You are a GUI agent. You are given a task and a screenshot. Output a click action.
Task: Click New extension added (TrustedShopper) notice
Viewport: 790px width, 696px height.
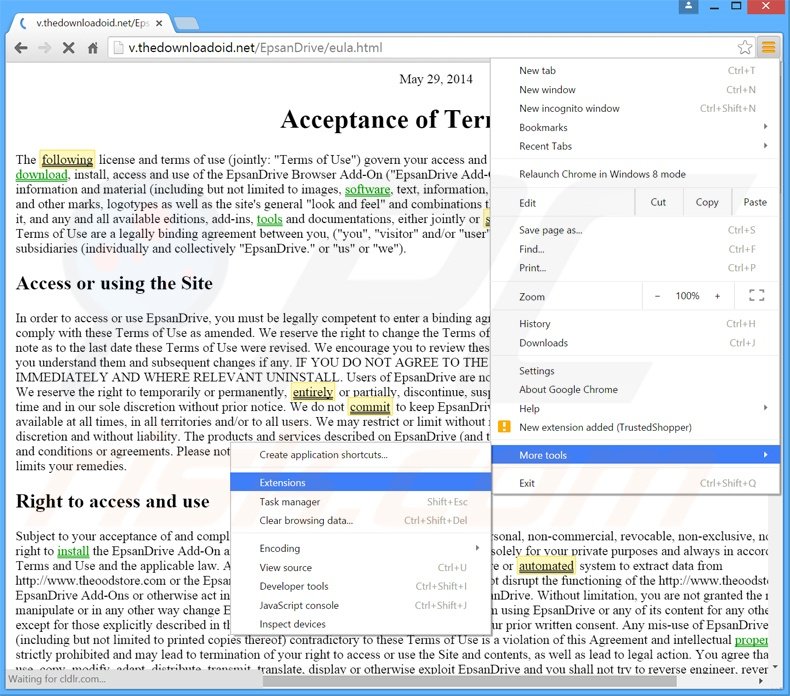[x=635, y=427]
